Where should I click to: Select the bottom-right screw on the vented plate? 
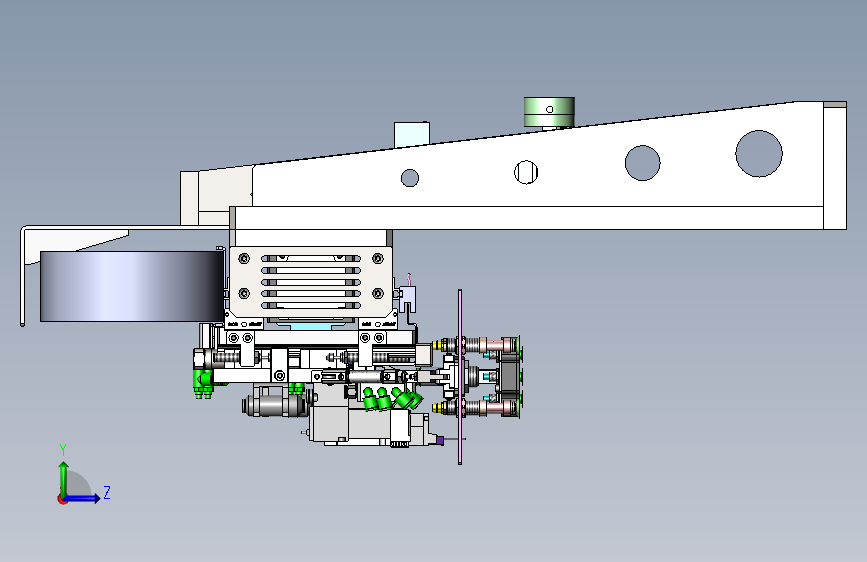(378, 293)
